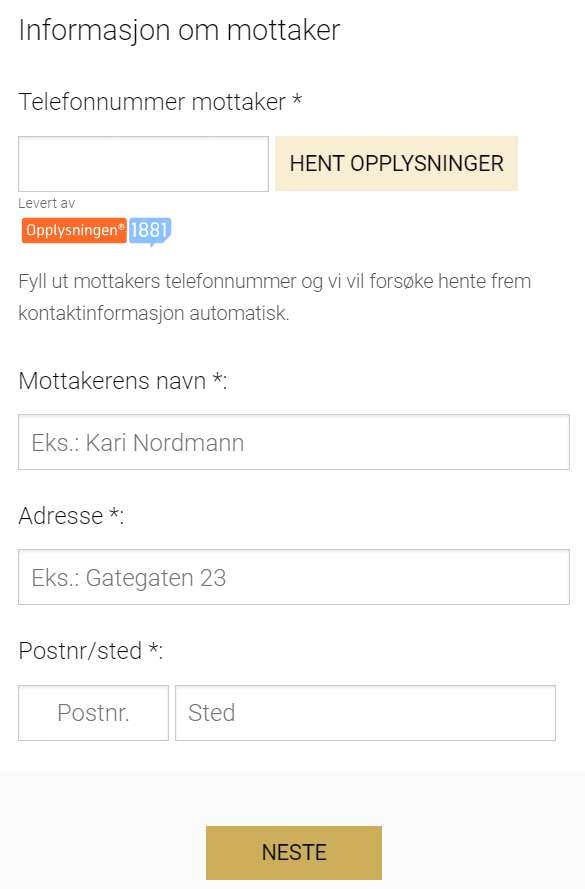Viewport: 585px width, 889px height.
Task: Click the 1881 speech-bubble emblem
Action: click(146, 230)
